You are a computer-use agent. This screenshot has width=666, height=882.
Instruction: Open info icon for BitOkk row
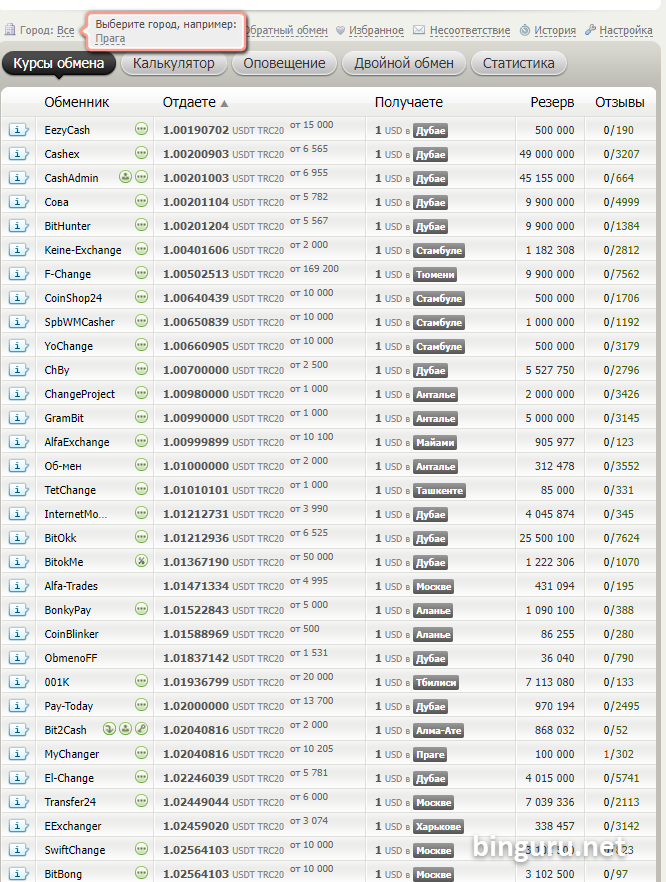point(18,538)
